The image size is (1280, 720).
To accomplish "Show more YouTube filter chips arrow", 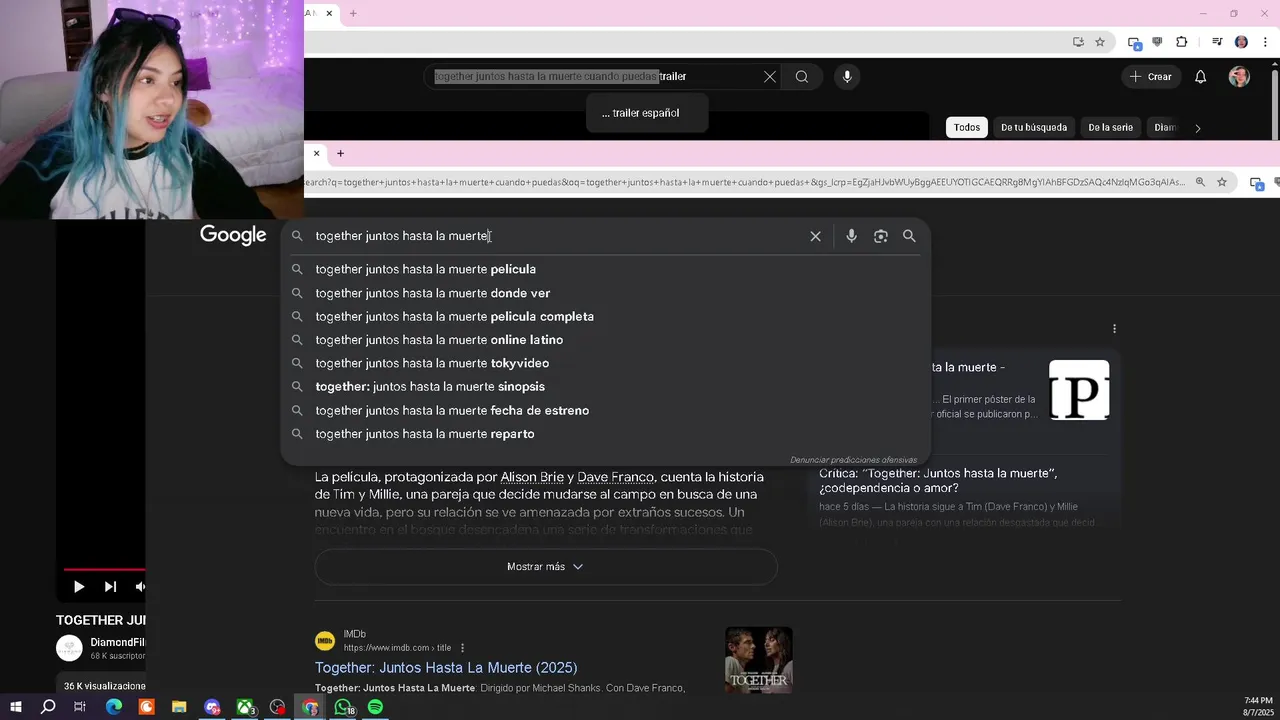I will click(x=1197, y=128).
